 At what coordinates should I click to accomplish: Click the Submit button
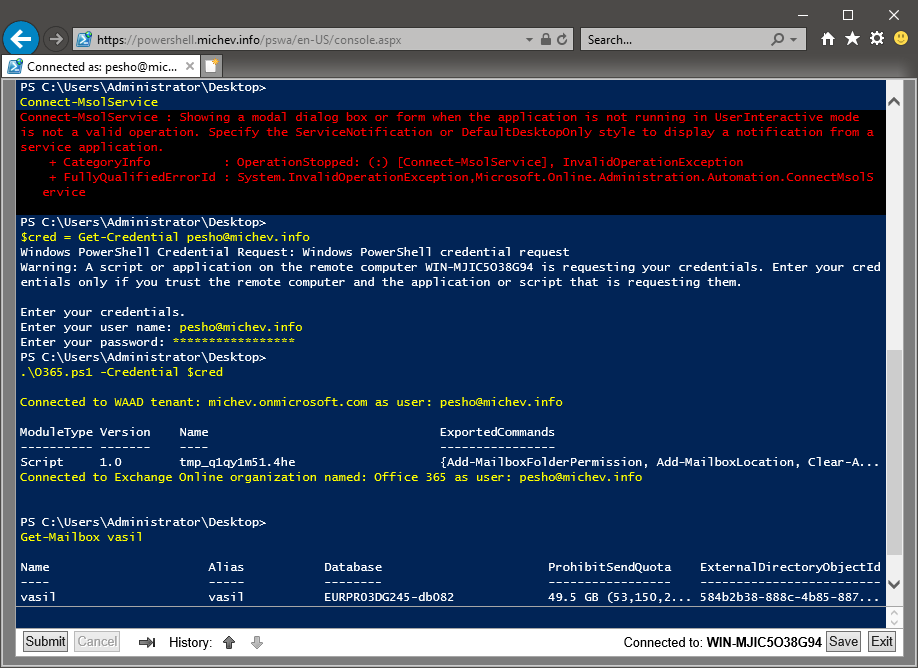click(45, 642)
